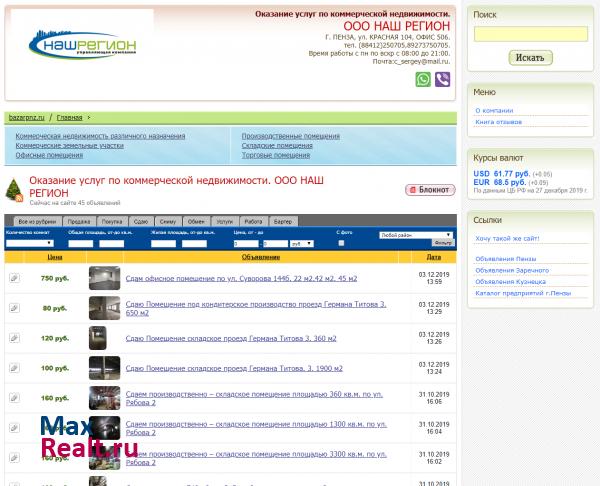Viewport: 600px width, 486px height.
Task: Open 'Каталог предприятий г.Пензы' link
Action: pyautogui.click(x=523, y=294)
